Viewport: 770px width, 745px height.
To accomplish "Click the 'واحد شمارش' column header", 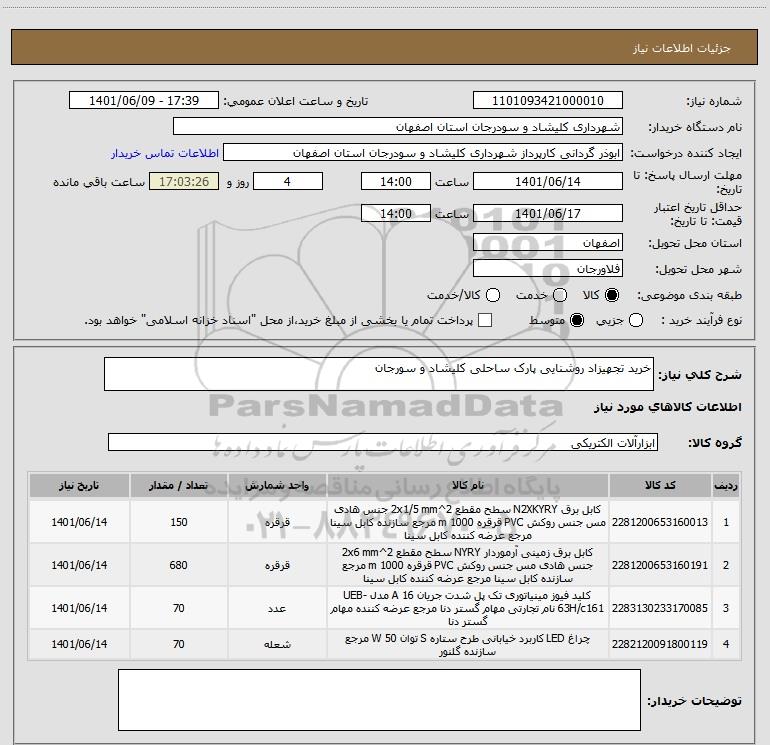I will 277,485.
